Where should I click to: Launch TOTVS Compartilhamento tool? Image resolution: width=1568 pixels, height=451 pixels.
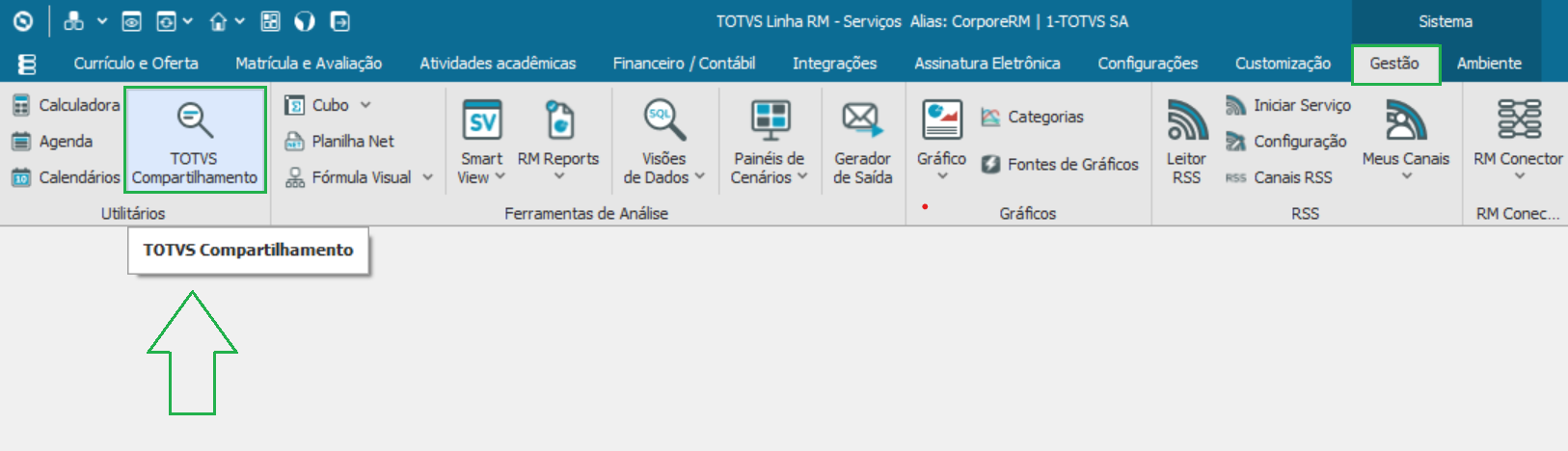point(195,140)
